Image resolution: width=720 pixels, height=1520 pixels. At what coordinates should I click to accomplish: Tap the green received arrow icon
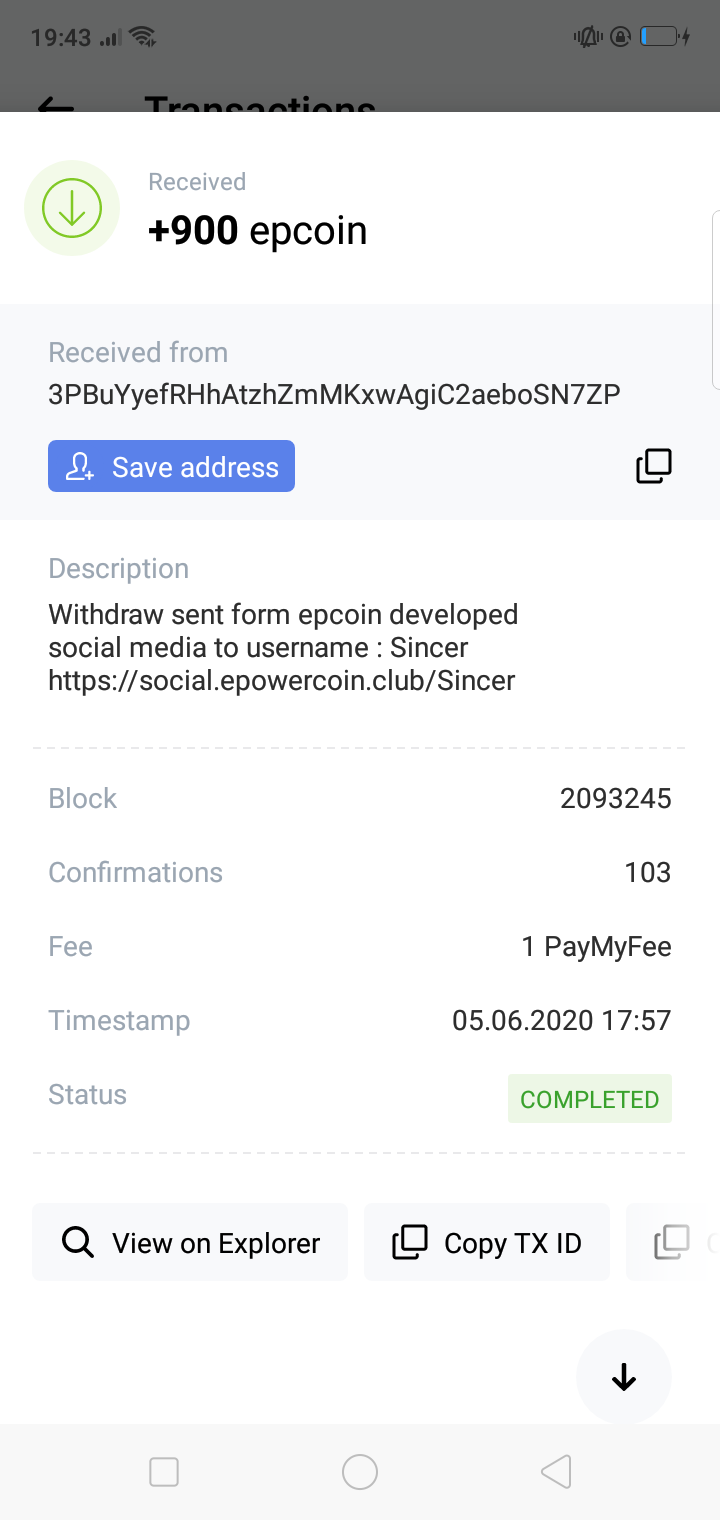(x=72, y=208)
